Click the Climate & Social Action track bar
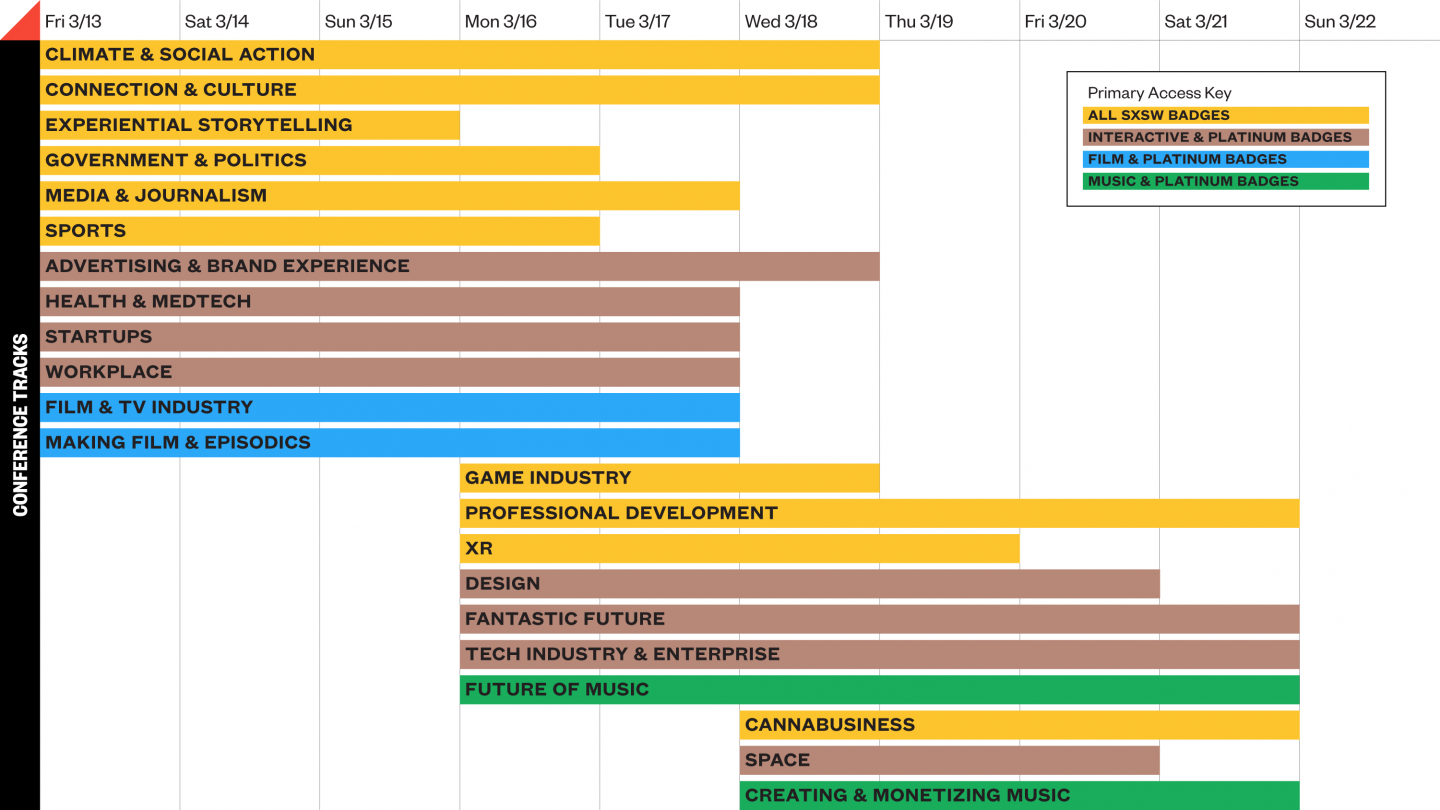1440x810 pixels. click(459, 55)
